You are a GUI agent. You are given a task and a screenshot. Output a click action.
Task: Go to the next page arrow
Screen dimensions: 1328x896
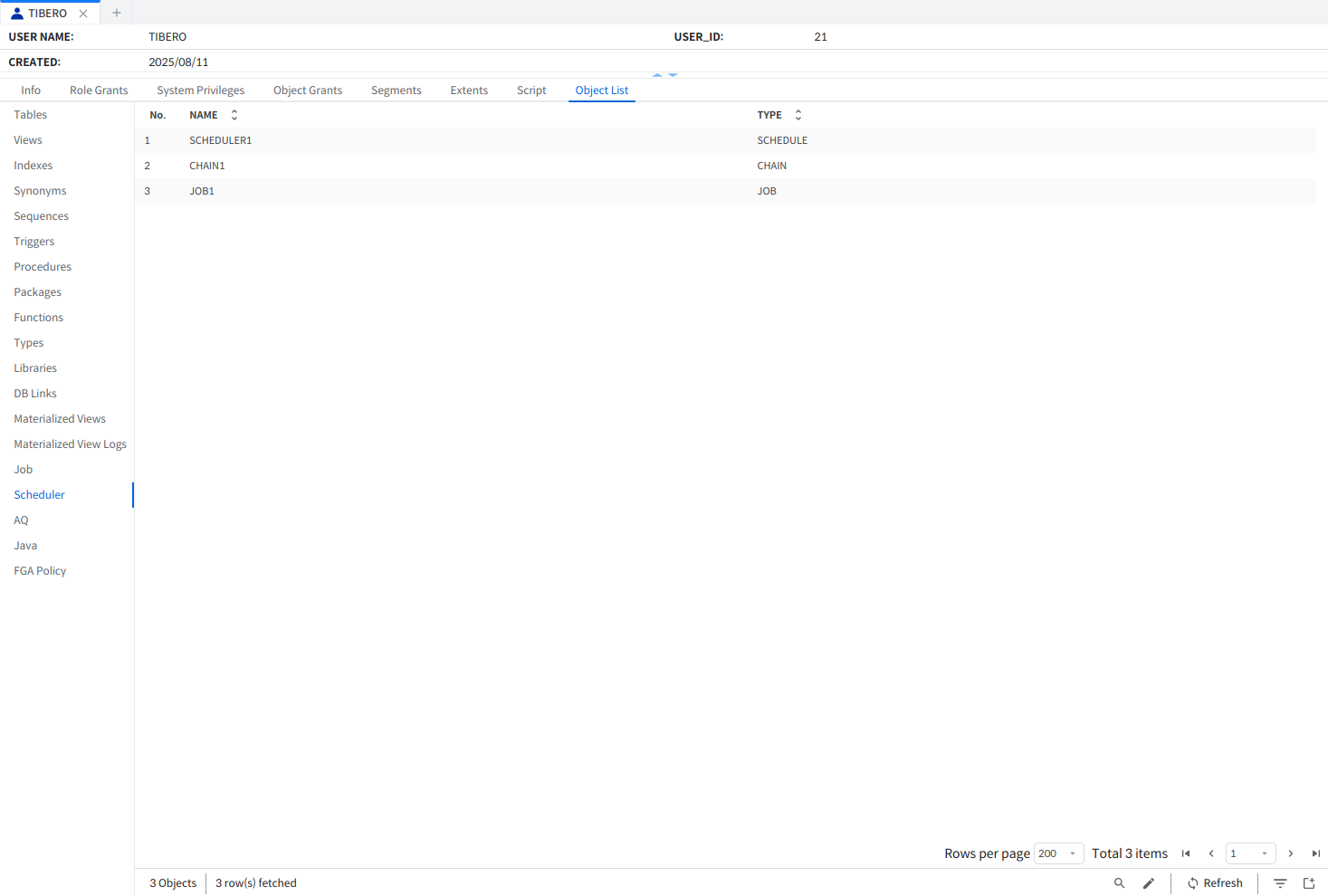tap(1291, 853)
